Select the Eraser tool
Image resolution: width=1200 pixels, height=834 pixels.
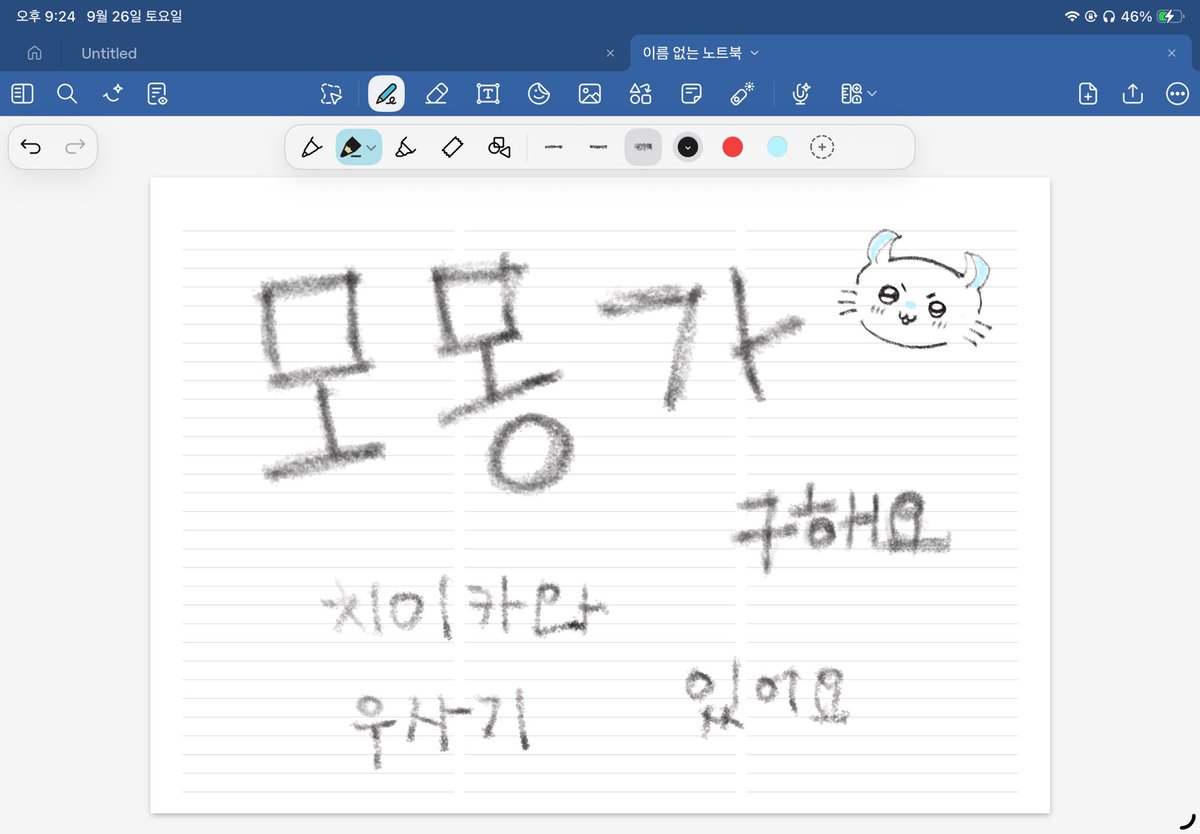[437, 94]
